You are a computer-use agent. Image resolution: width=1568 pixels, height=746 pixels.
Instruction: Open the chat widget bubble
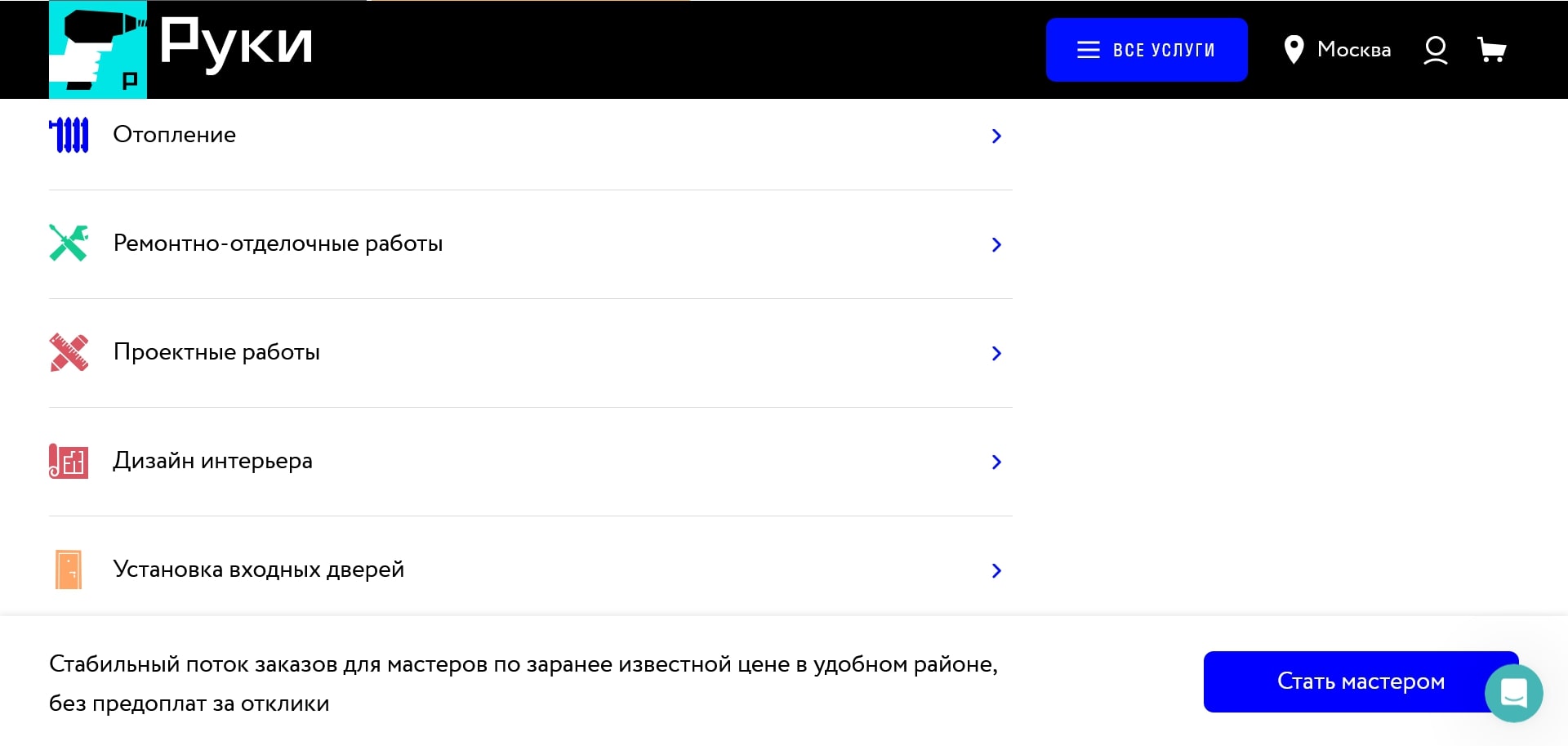pyautogui.click(x=1515, y=693)
